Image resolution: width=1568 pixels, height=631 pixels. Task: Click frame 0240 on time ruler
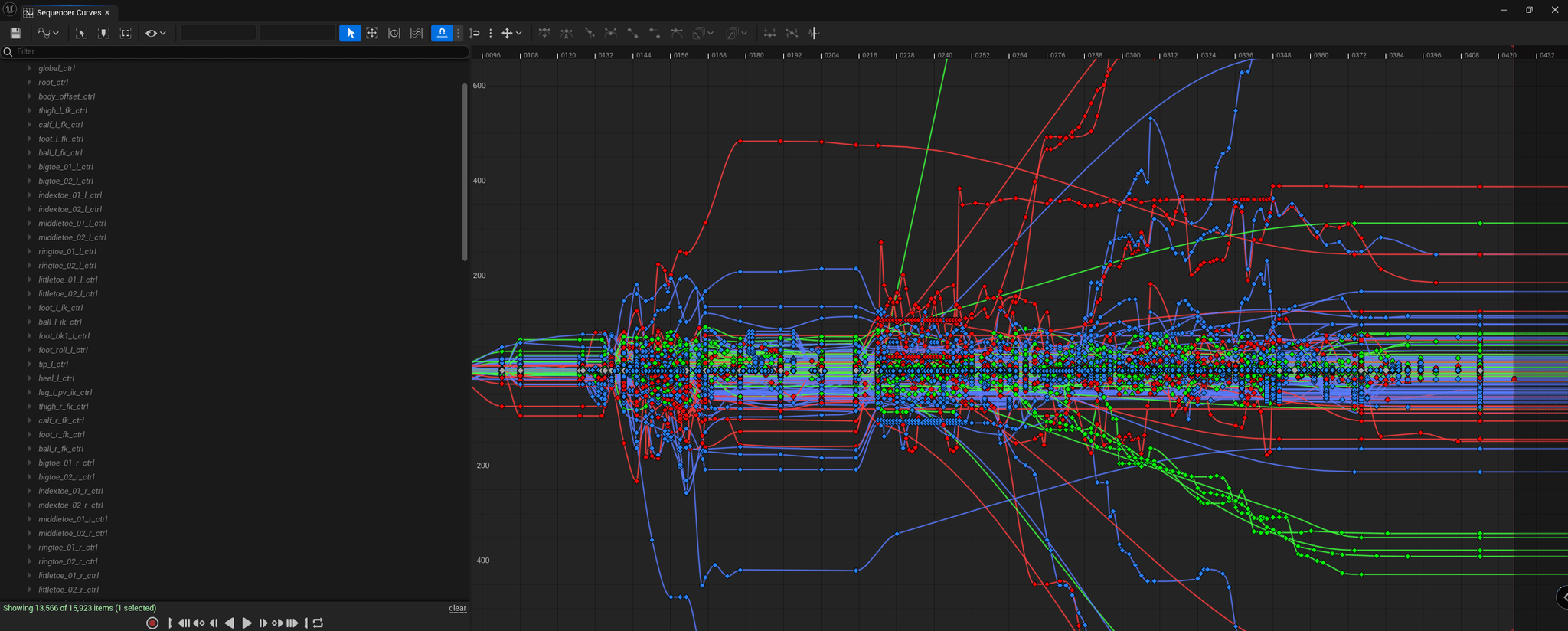[945, 55]
